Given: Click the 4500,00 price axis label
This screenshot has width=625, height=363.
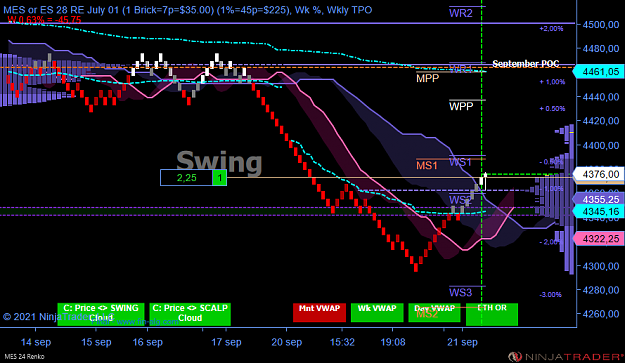Looking at the screenshot, I should (601, 25).
